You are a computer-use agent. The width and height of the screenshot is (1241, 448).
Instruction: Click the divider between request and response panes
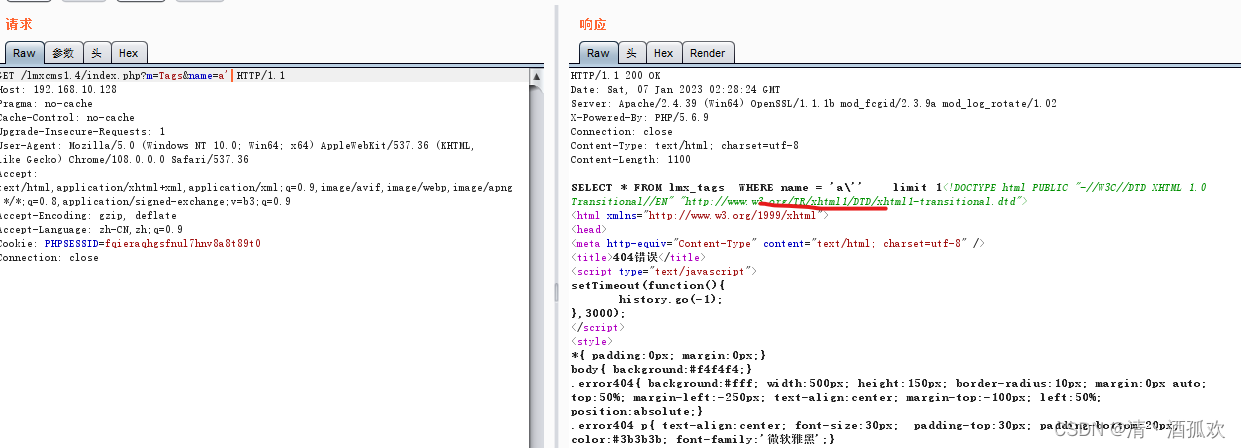pos(556,290)
